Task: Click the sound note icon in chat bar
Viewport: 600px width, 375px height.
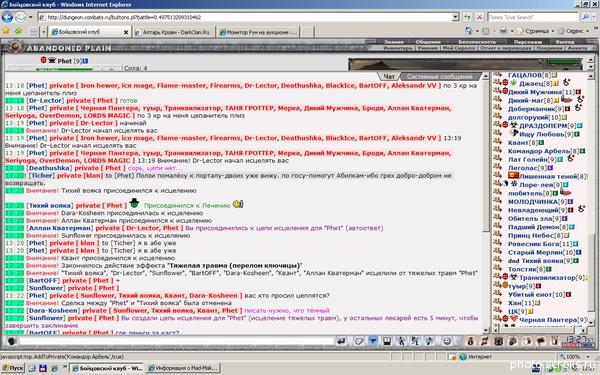Action: [430, 341]
